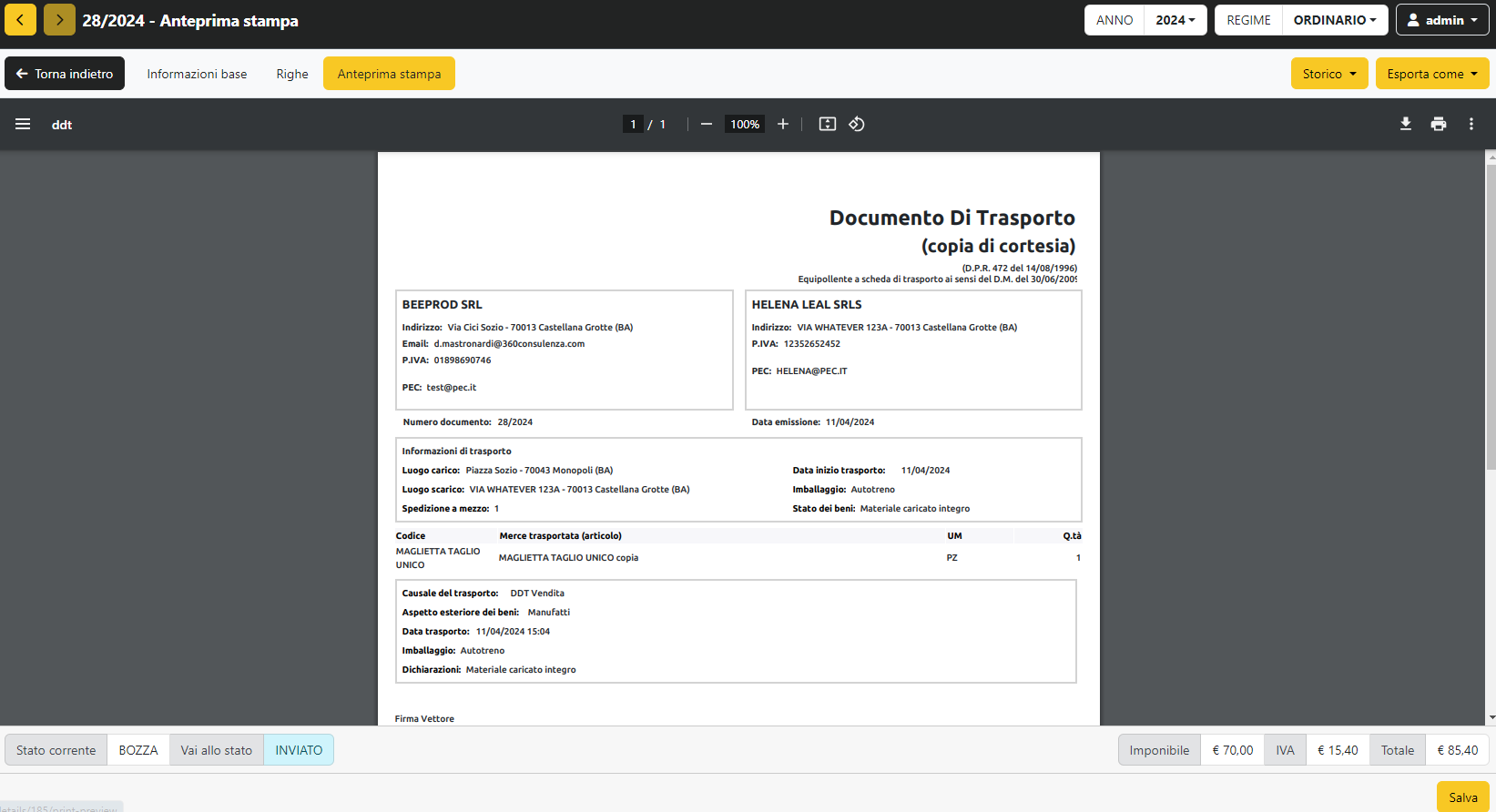Zoom in the PDF preview
Screen dimensions: 1496x812
point(782,125)
